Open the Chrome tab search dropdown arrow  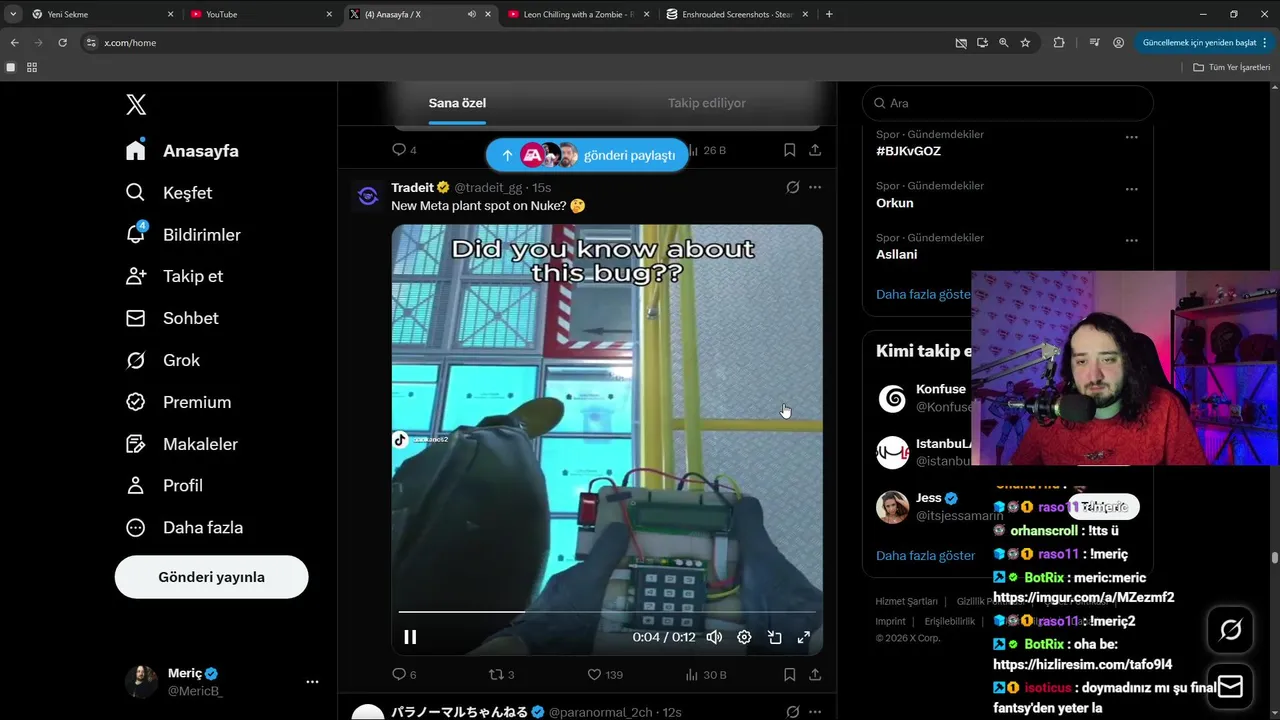pyautogui.click(x=13, y=14)
